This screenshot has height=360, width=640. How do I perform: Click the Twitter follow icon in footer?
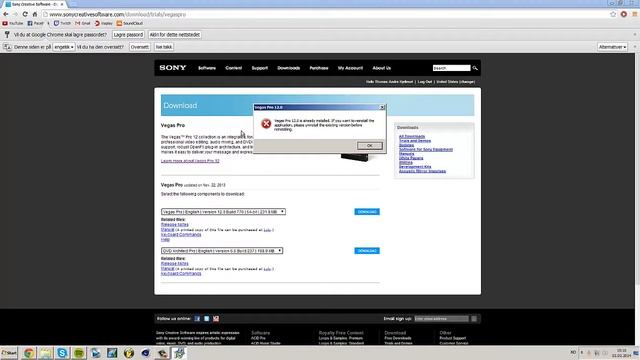(x=207, y=319)
